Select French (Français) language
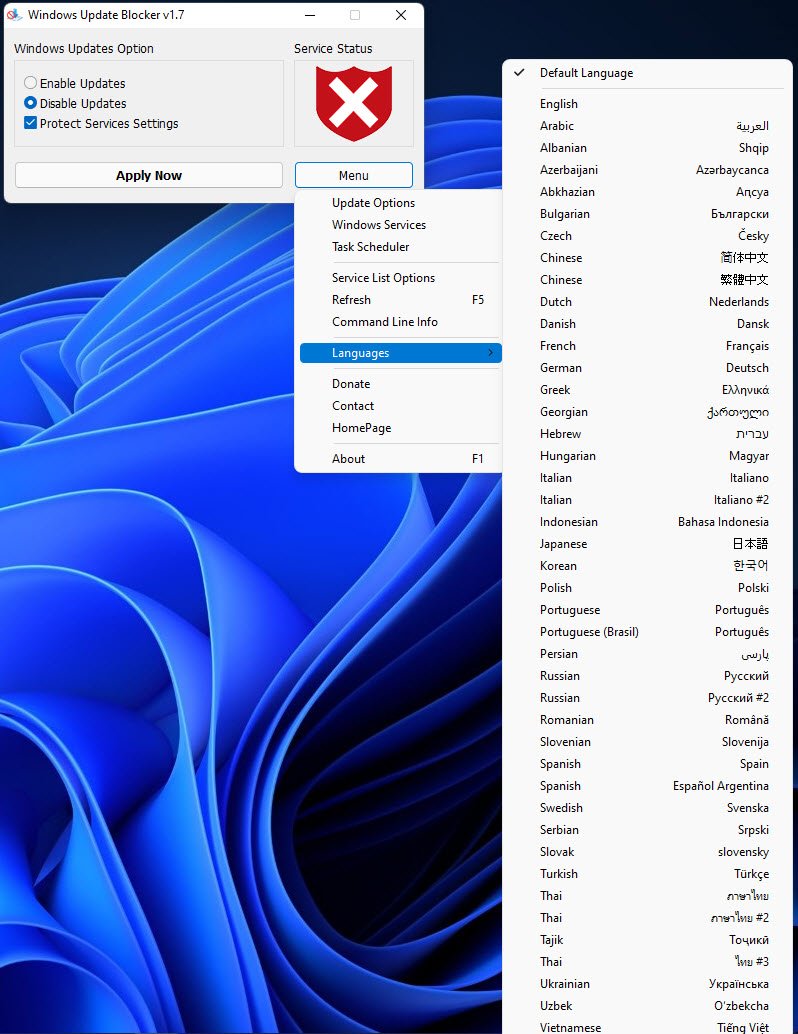This screenshot has height=1034, width=798. (647, 346)
